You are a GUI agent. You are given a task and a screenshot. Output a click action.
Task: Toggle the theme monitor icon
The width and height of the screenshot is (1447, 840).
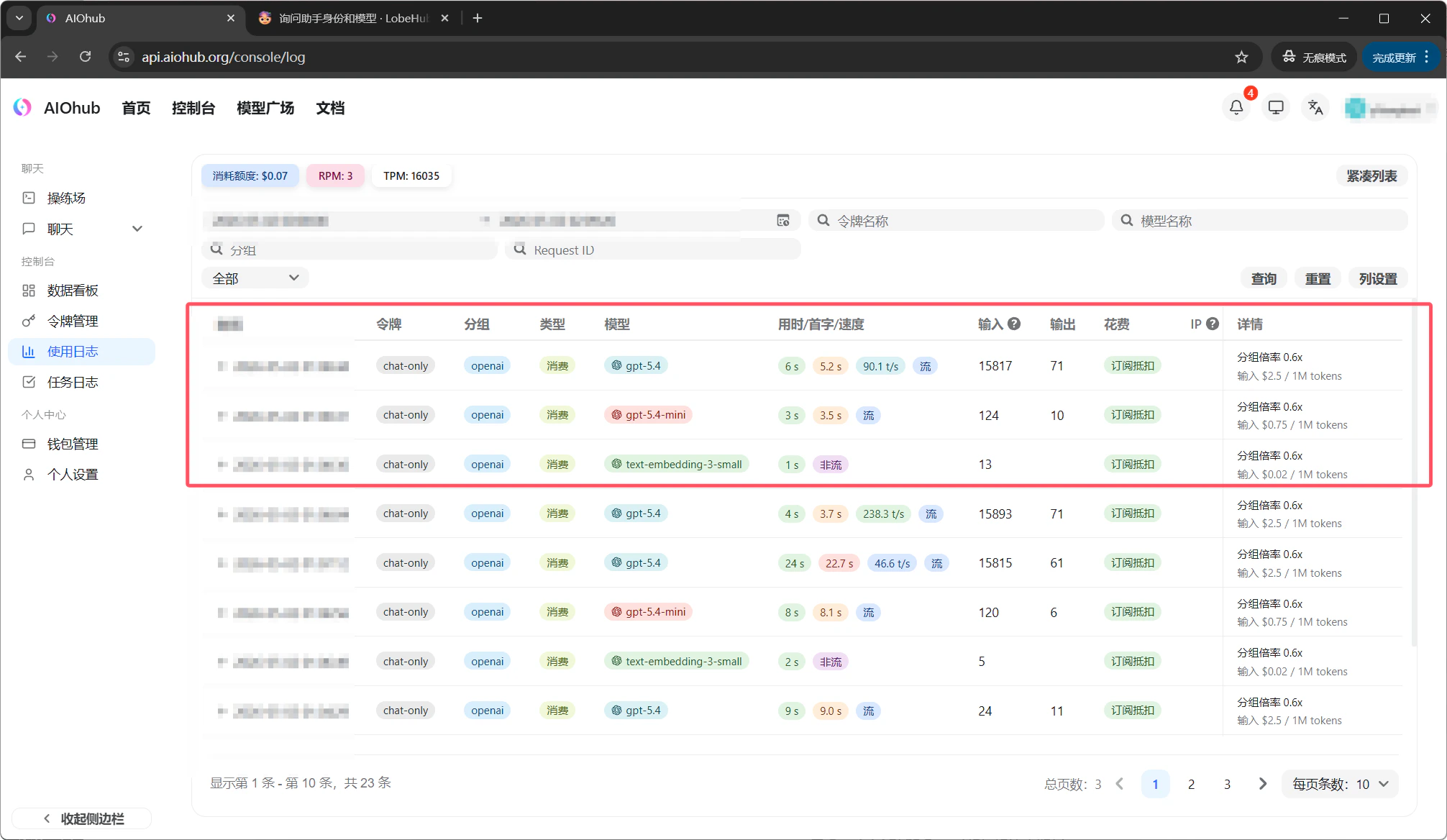1276,107
